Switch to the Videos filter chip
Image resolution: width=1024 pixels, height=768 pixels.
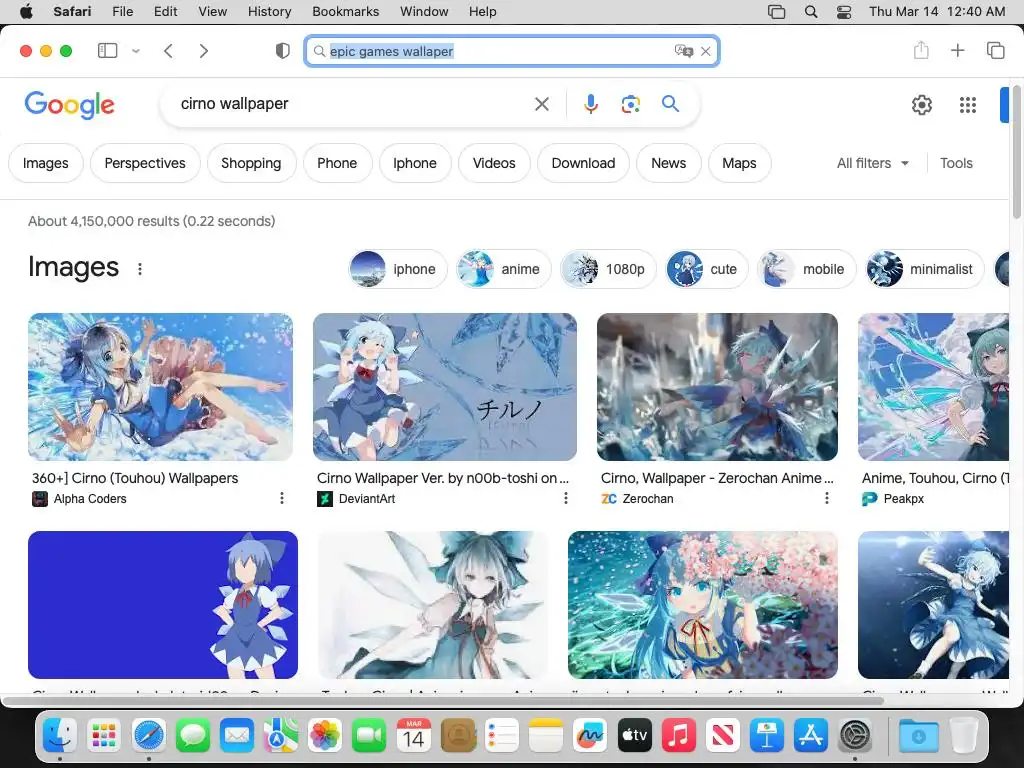(494, 163)
